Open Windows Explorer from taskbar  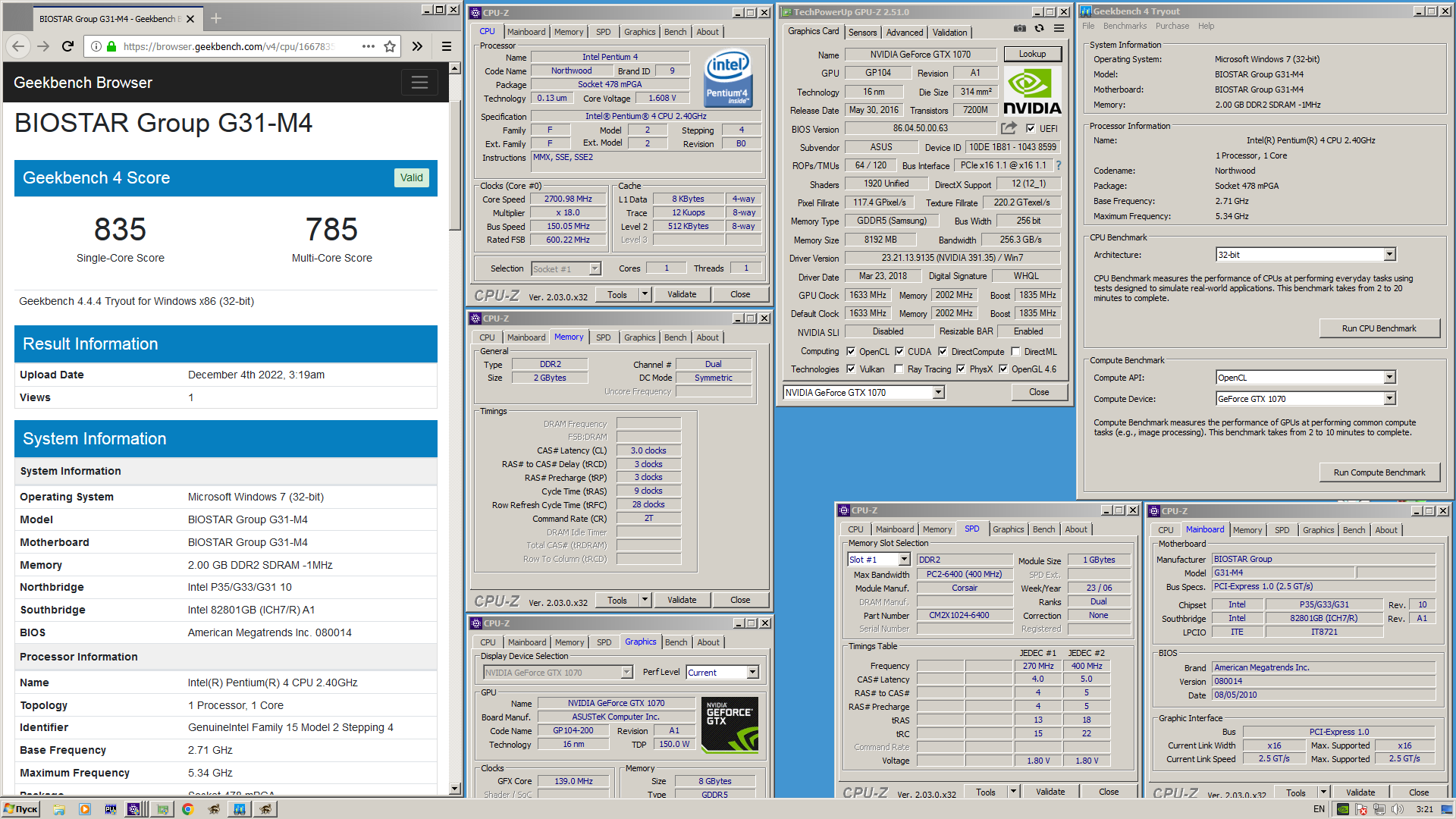point(59,809)
